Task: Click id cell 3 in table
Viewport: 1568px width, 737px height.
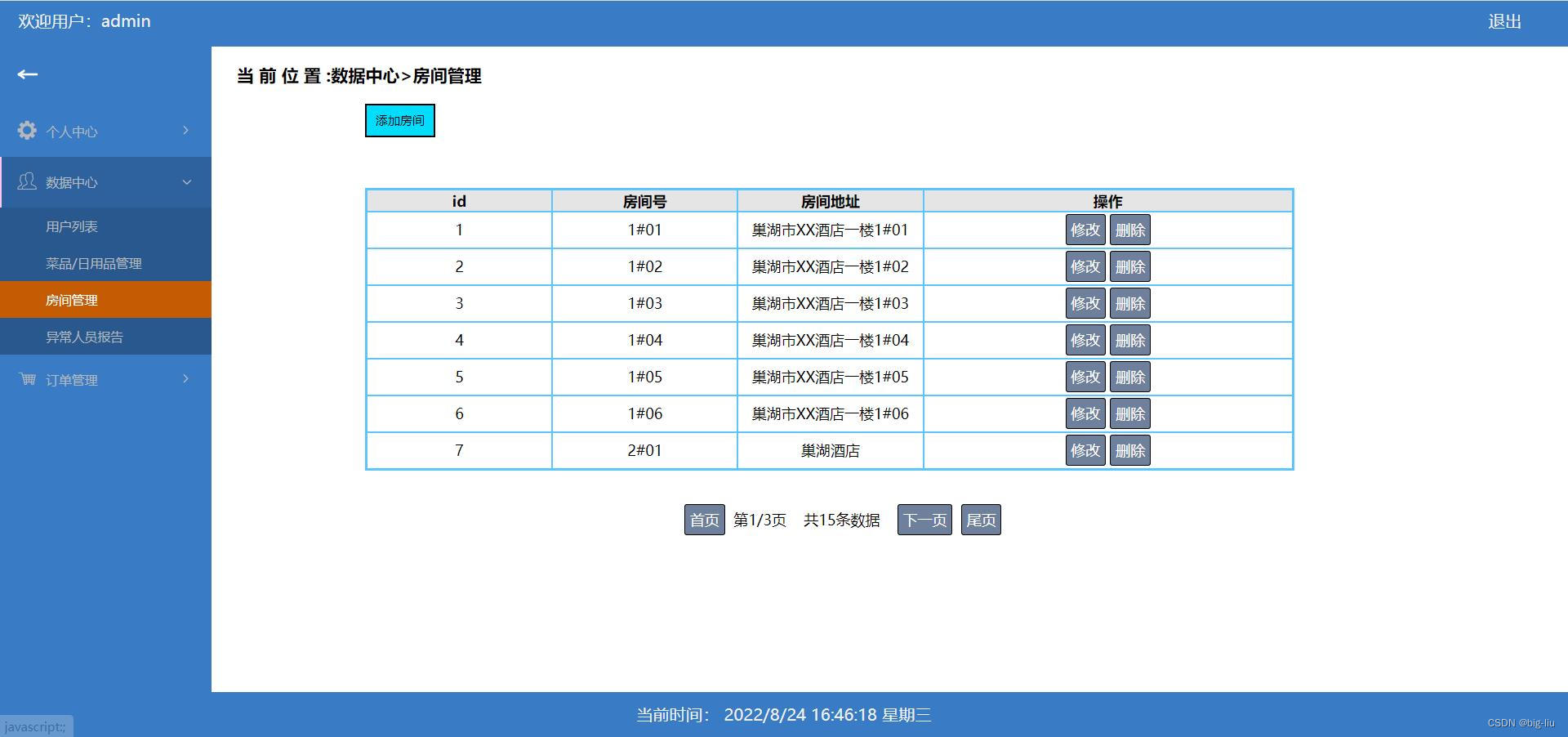Action: tap(459, 303)
